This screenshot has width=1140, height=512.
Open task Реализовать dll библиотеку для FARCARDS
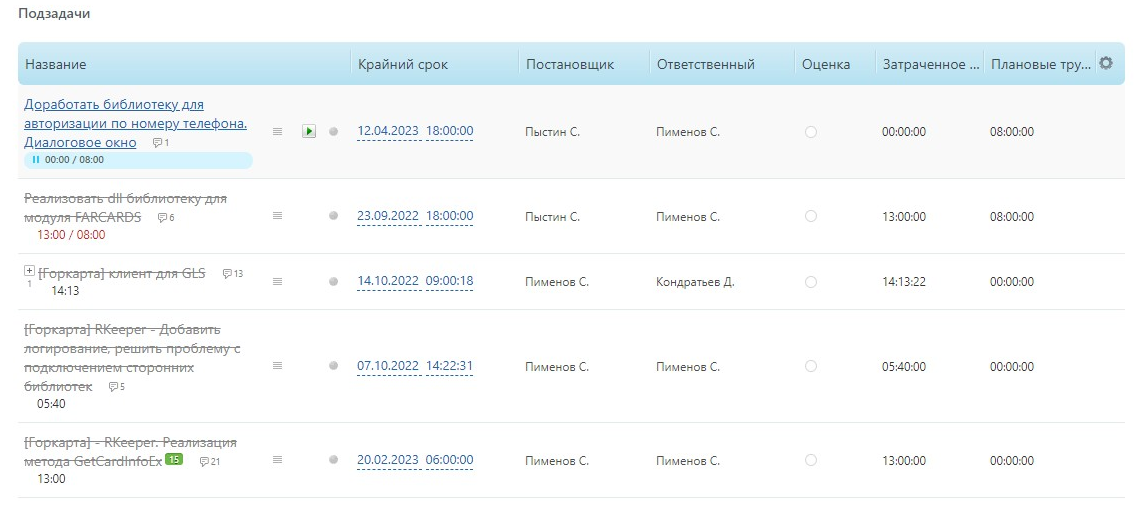tap(126, 207)
